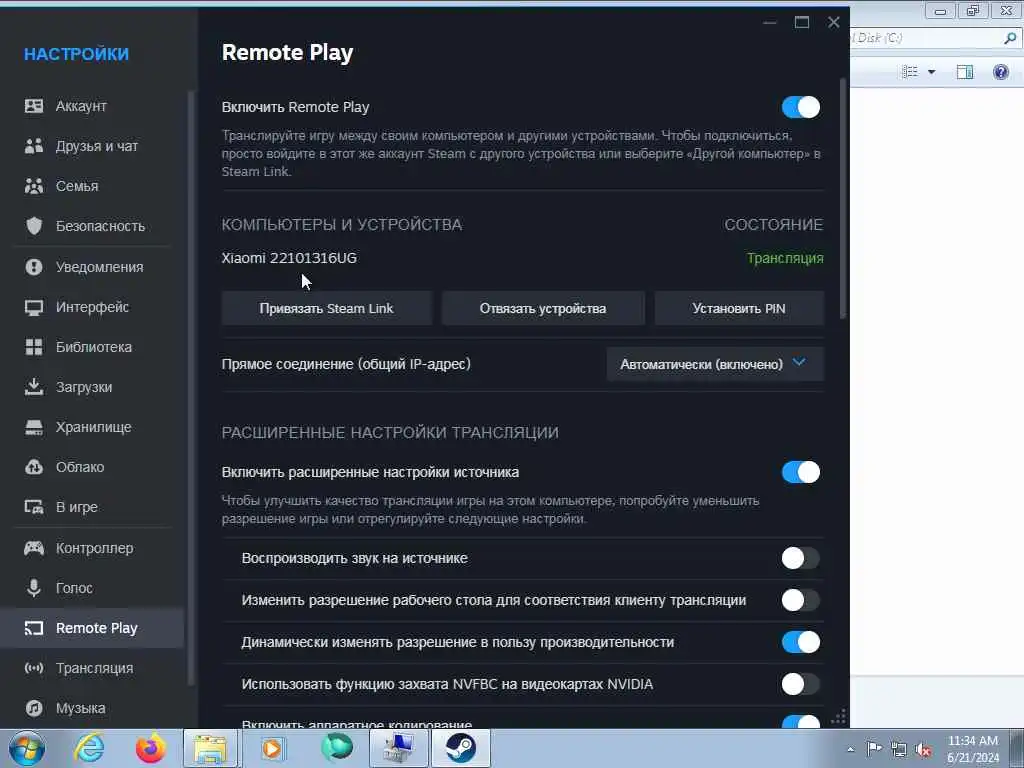Go to Library settings section
Screen dimensions: 1024x768
[93, 347]
